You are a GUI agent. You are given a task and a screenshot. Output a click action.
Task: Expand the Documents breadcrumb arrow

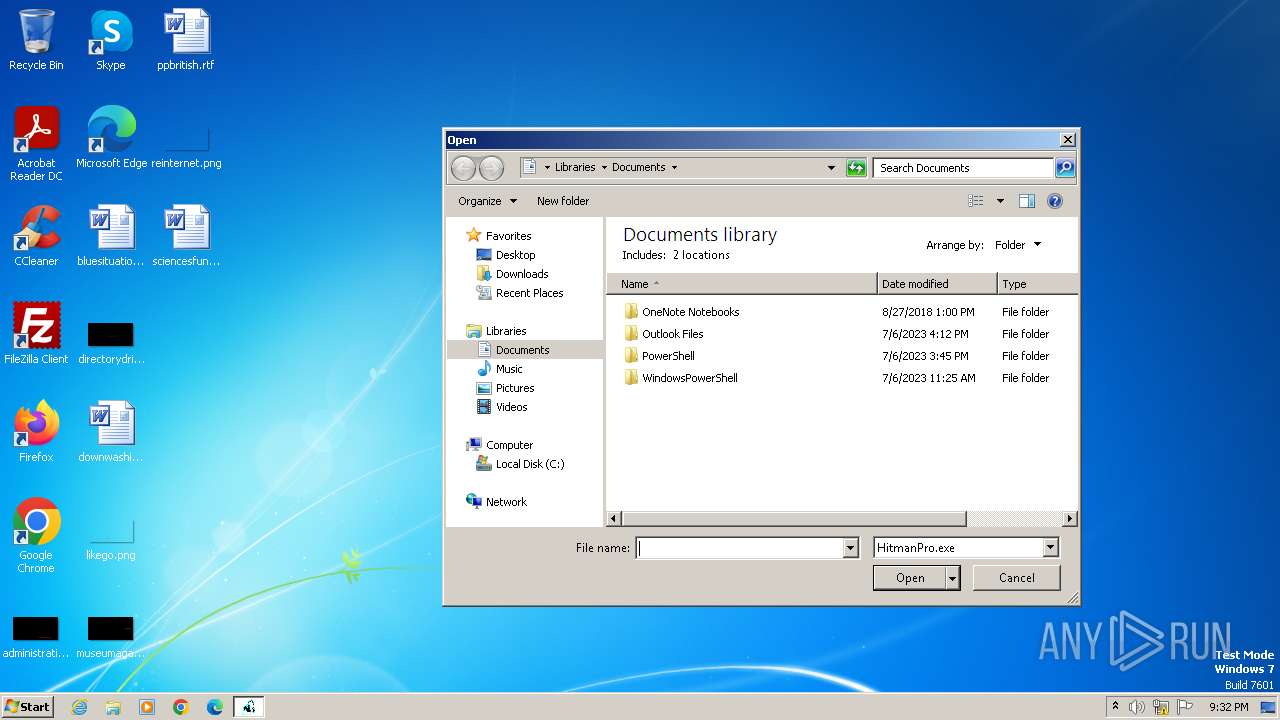coord(674,168)
